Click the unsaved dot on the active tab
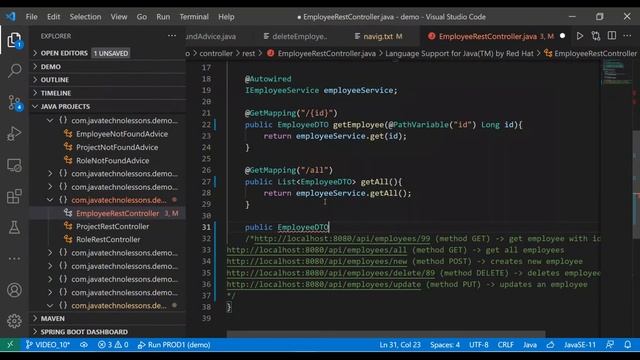640x360 pixels. coord(562,36)
